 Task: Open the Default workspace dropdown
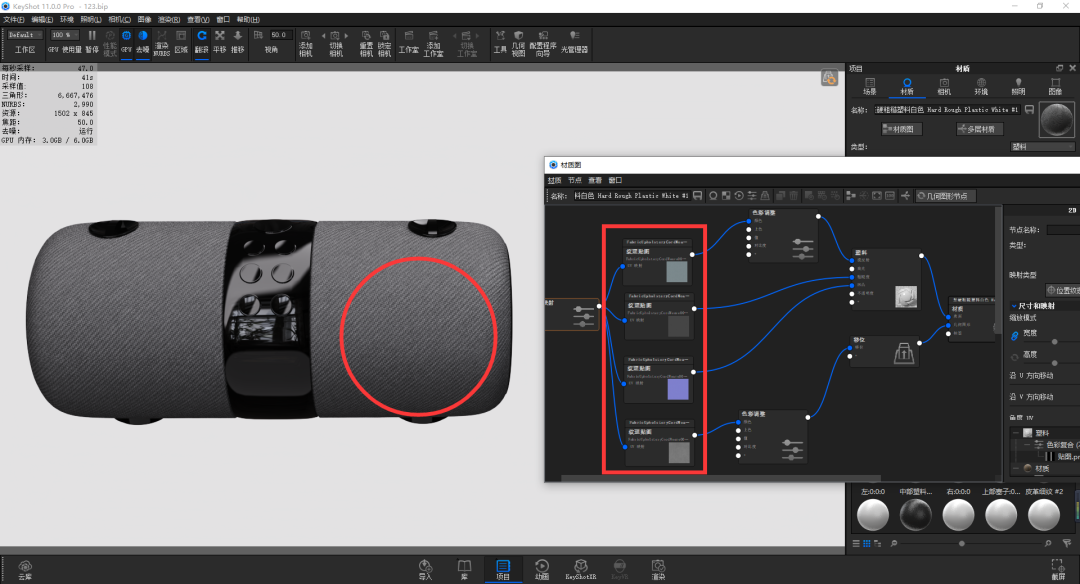click(x=25, y=34)
